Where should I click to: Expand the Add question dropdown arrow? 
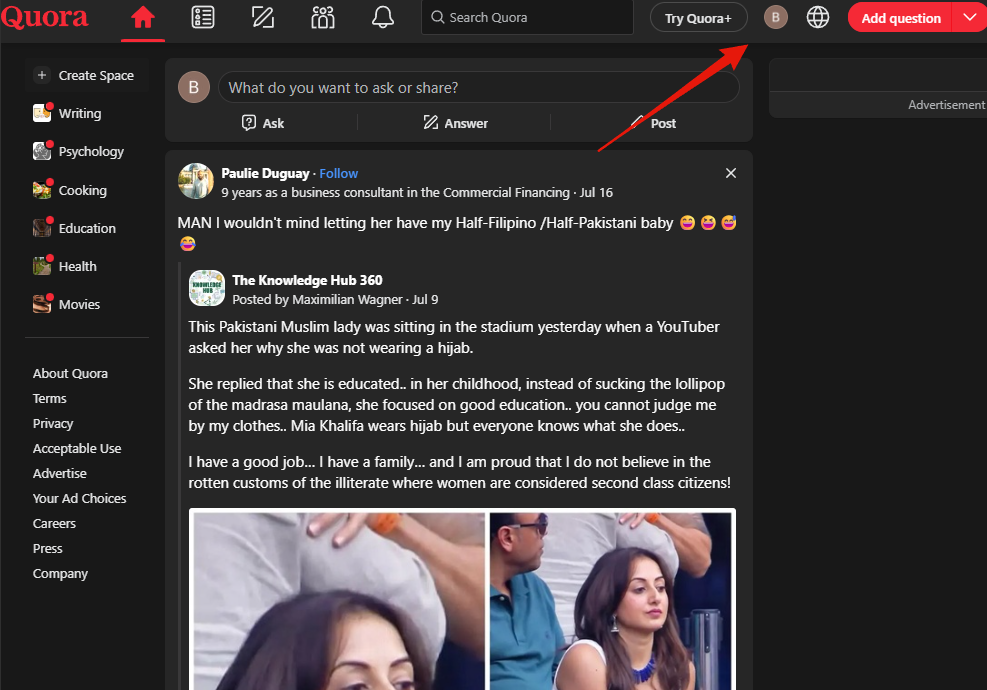tap(970, 18)
